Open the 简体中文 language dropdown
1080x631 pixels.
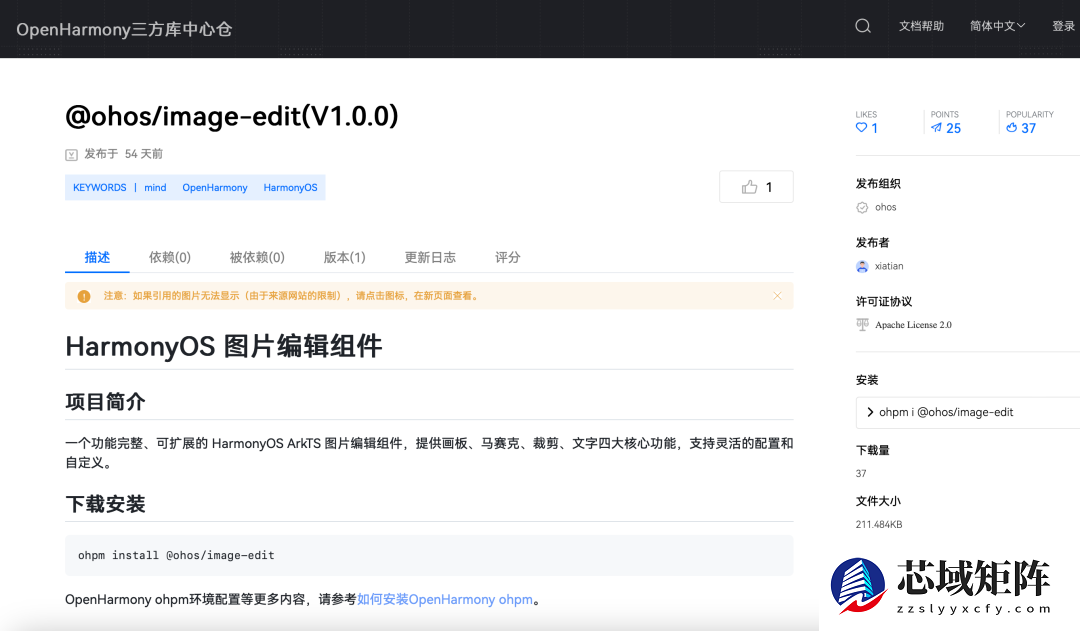pos(997,25)
